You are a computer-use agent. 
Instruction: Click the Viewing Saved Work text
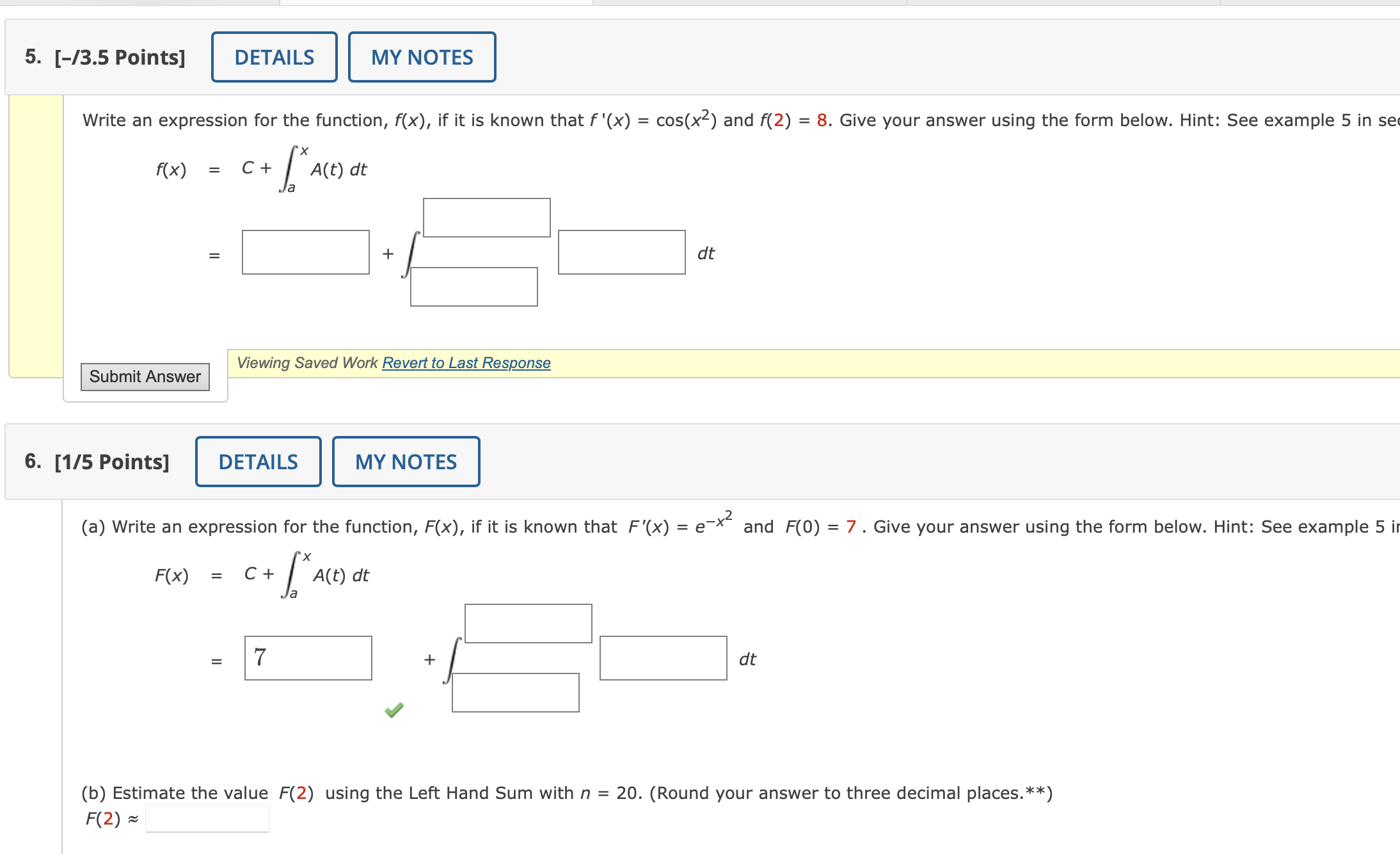point(306,363)
